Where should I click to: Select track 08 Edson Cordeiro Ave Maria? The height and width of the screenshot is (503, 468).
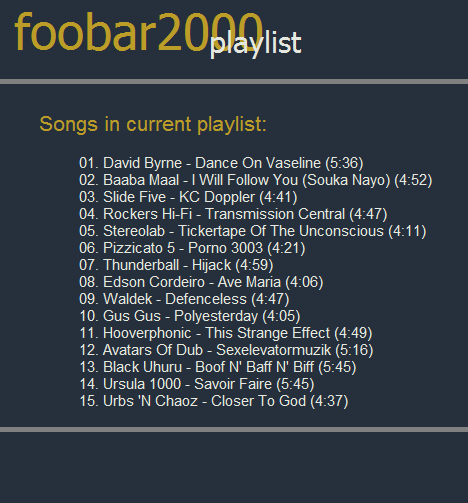coord(201,282)
